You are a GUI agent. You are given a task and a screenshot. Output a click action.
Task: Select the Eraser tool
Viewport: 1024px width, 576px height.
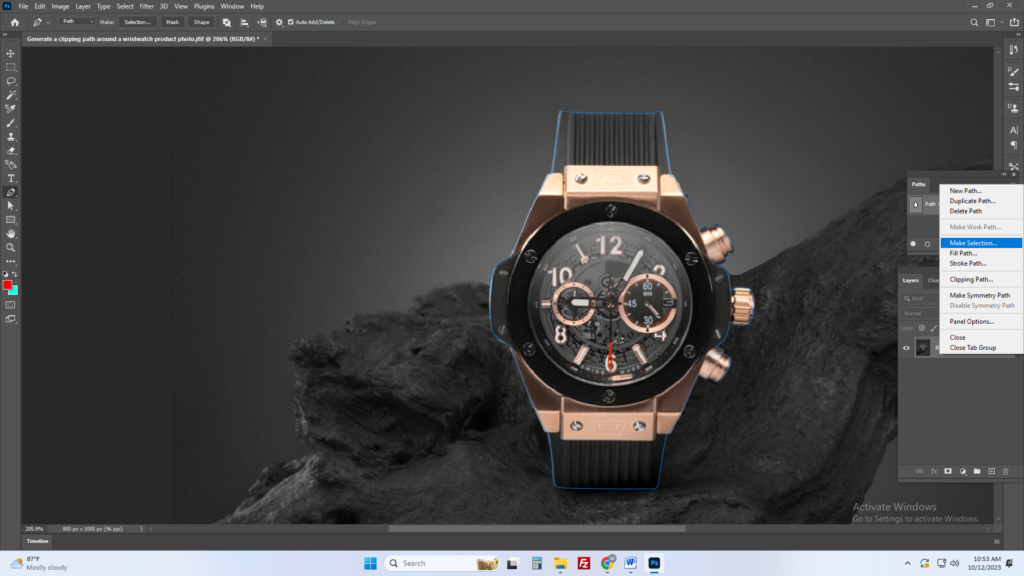tap(11, 151)
